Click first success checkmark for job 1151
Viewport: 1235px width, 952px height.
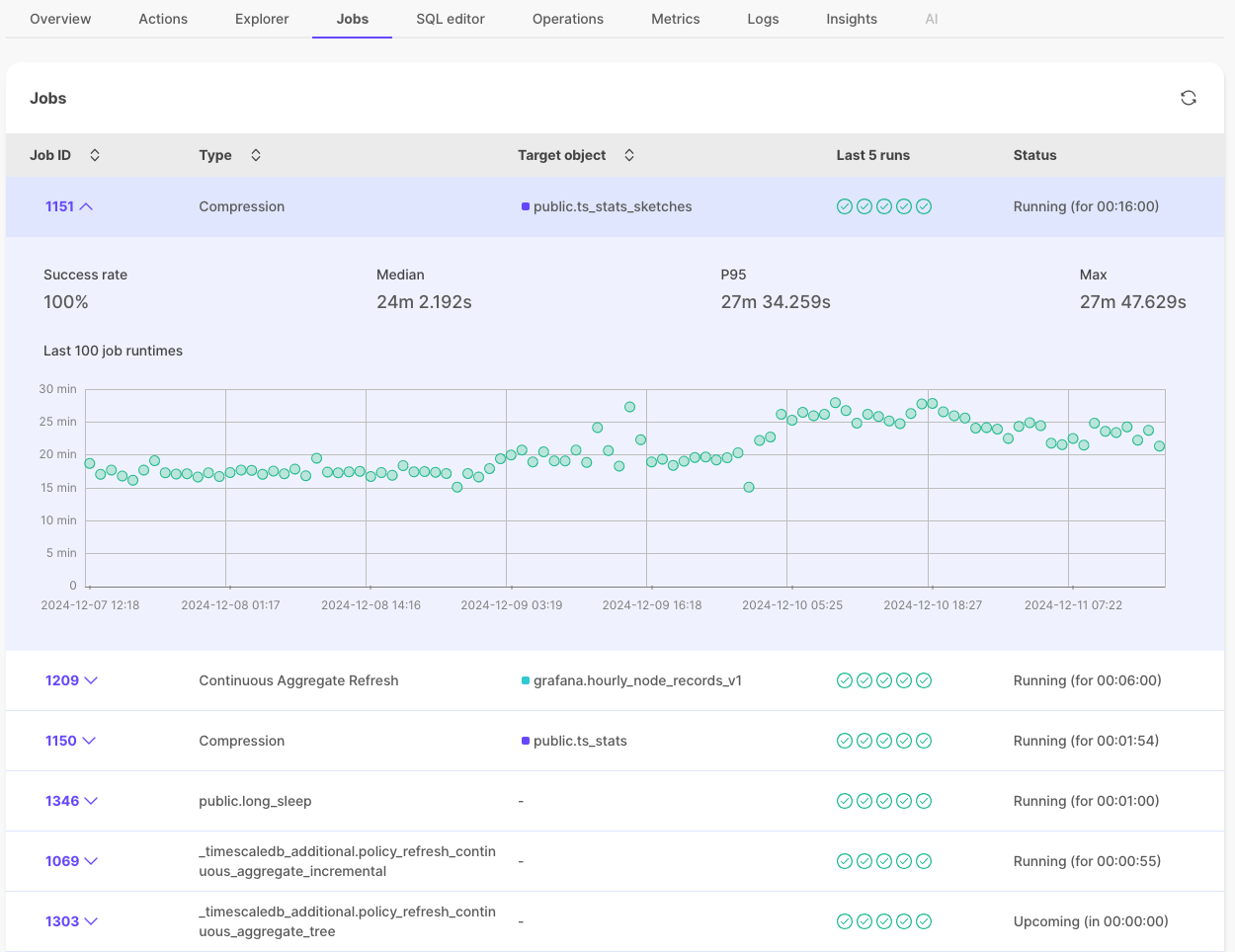[845, 206]
